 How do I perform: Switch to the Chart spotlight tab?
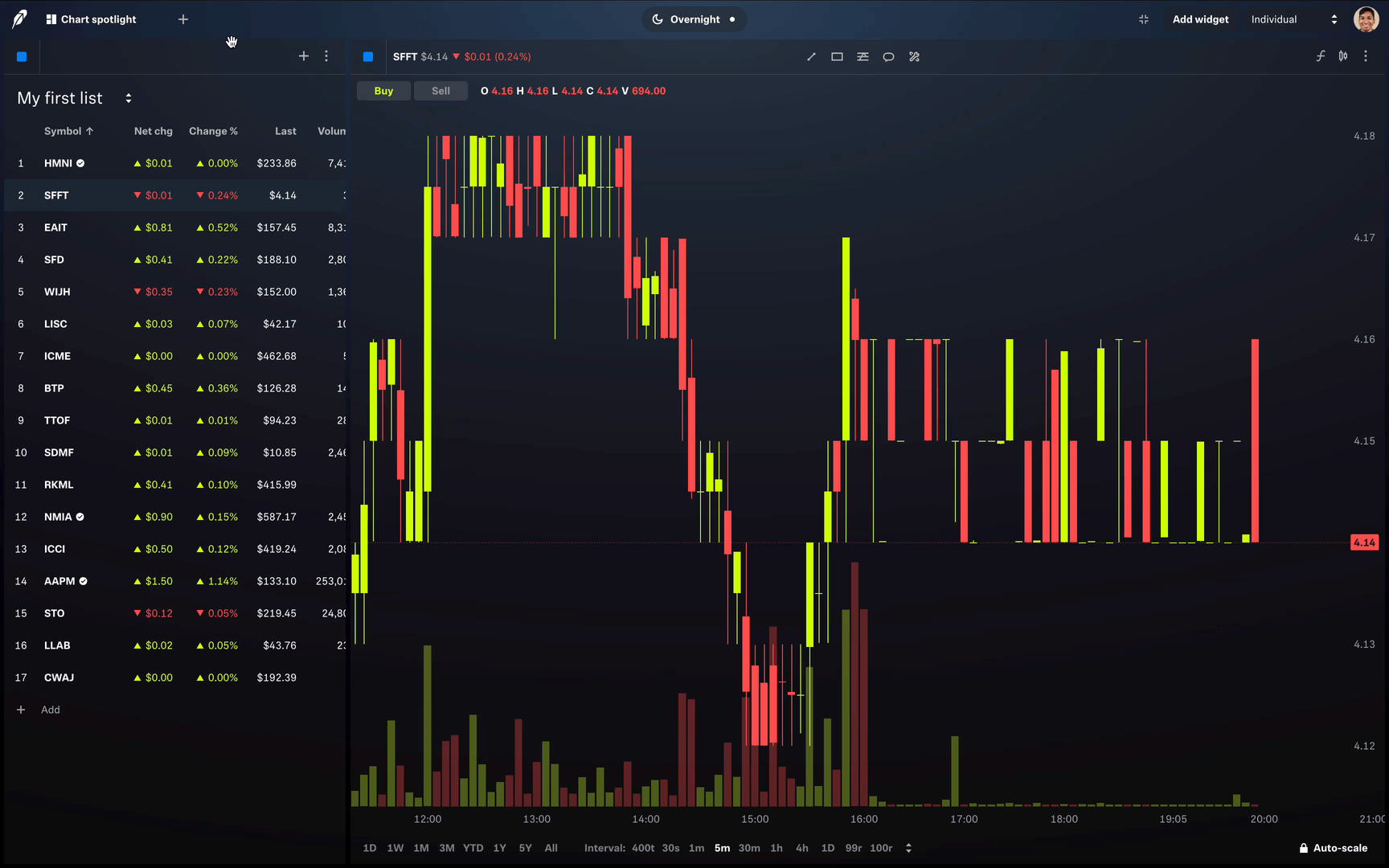(91, 19)
